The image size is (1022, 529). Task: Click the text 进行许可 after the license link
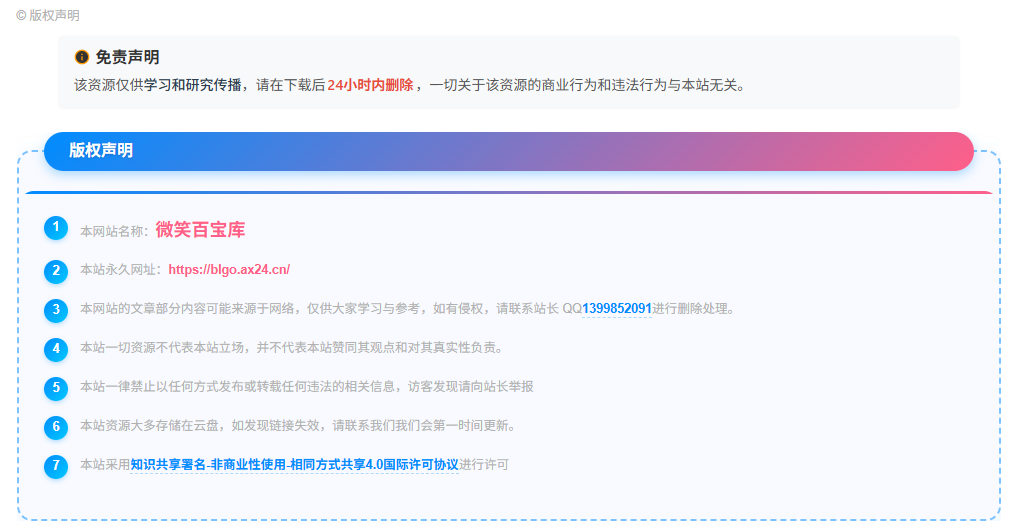click(484, 465)
